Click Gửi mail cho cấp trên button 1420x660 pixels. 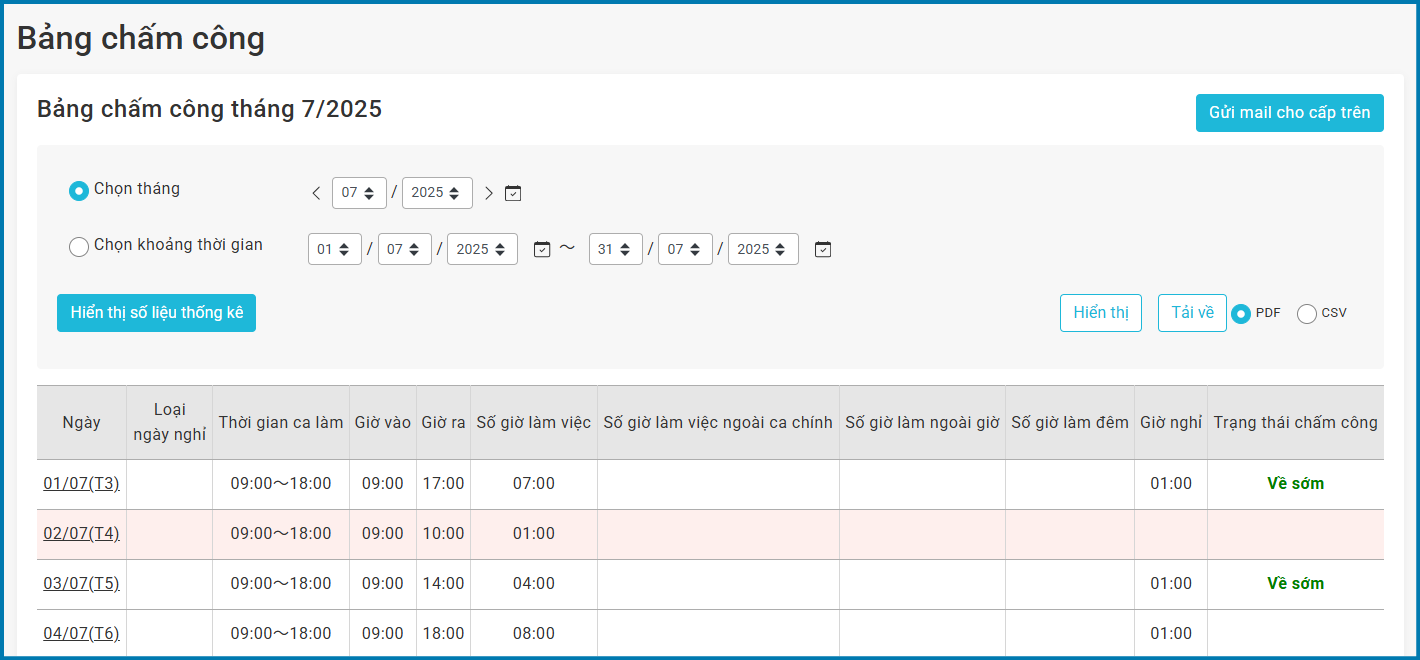click(x=1289, y=113)
